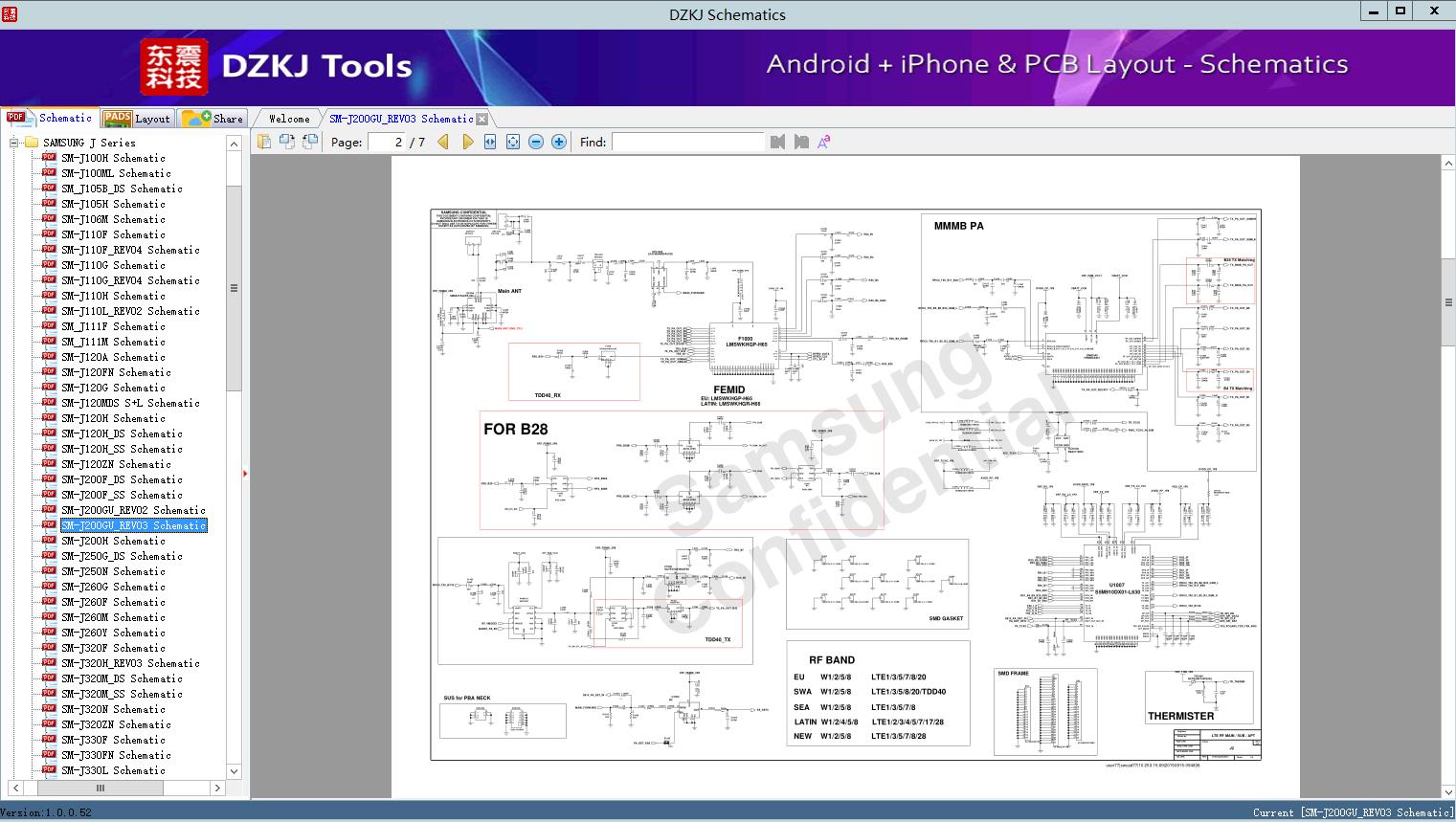Viewport: 1456px width, 822px height.
Task: Open the single page view icon
Action: point(263,141)
